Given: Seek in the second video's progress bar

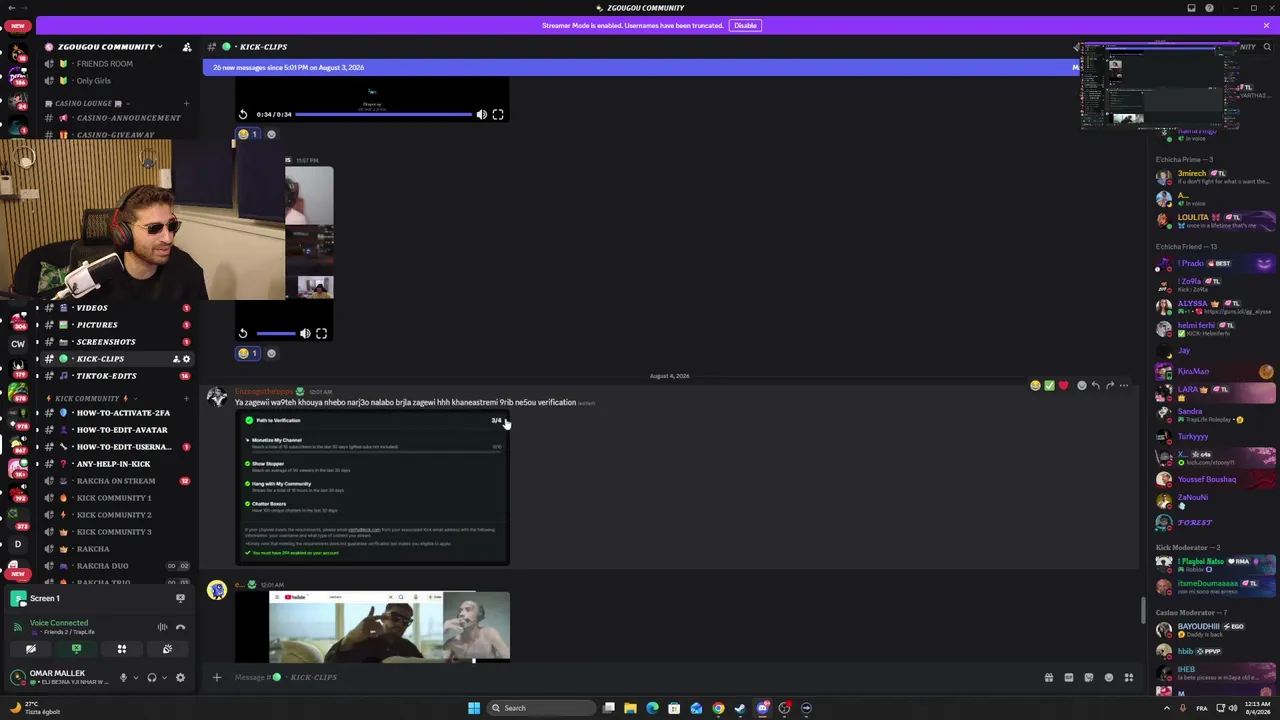Looking at the screenshot, I should coord(275,333).
